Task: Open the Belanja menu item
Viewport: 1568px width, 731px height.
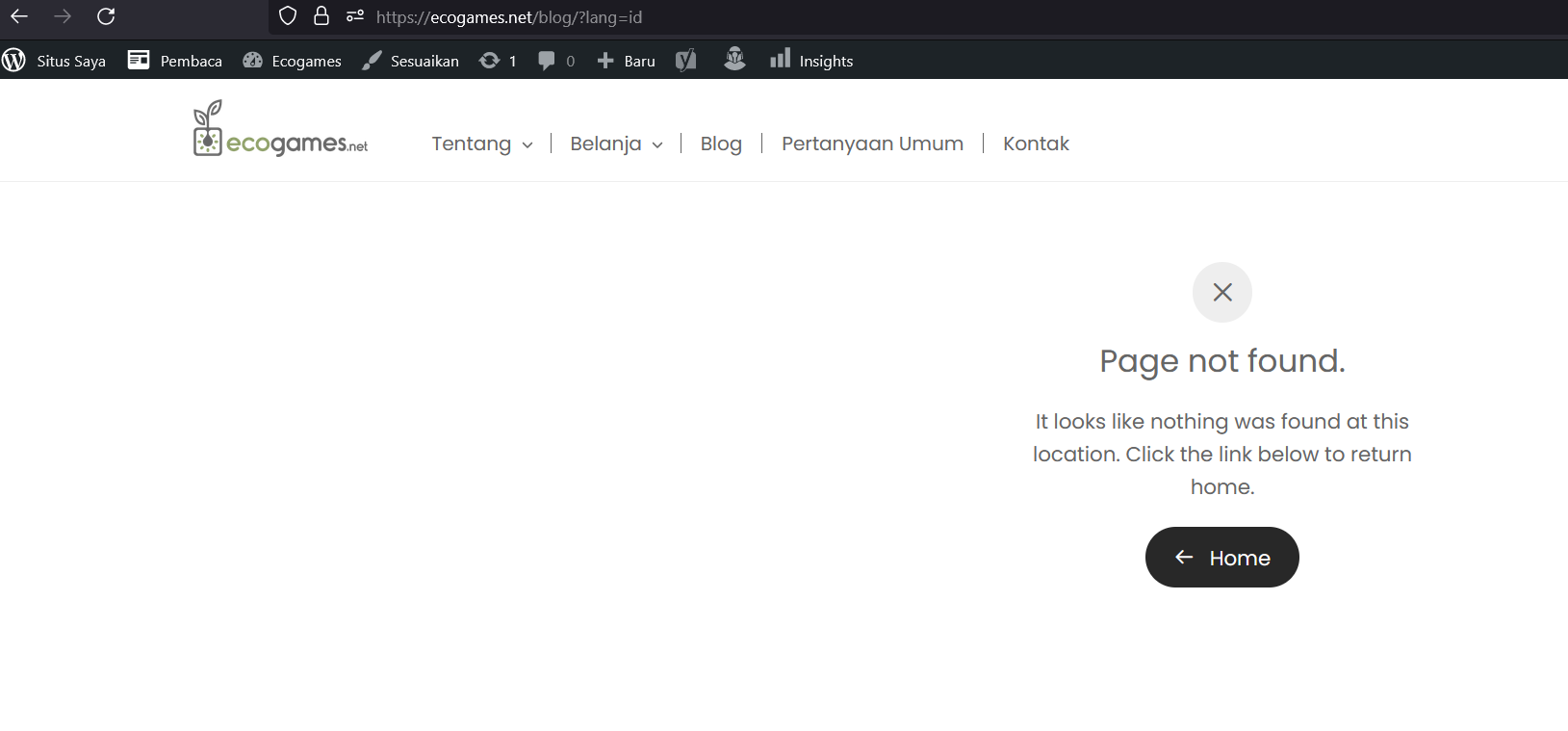Action: click(605, 144)
